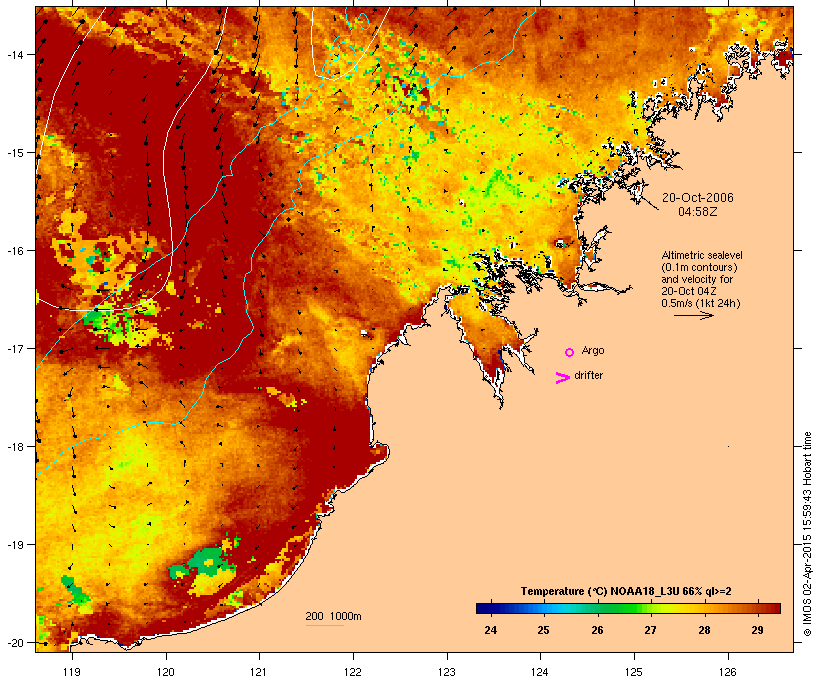The image size is (820, 680).
Task: Click the 'and velocity for' caption line
Action: [697, 279]
